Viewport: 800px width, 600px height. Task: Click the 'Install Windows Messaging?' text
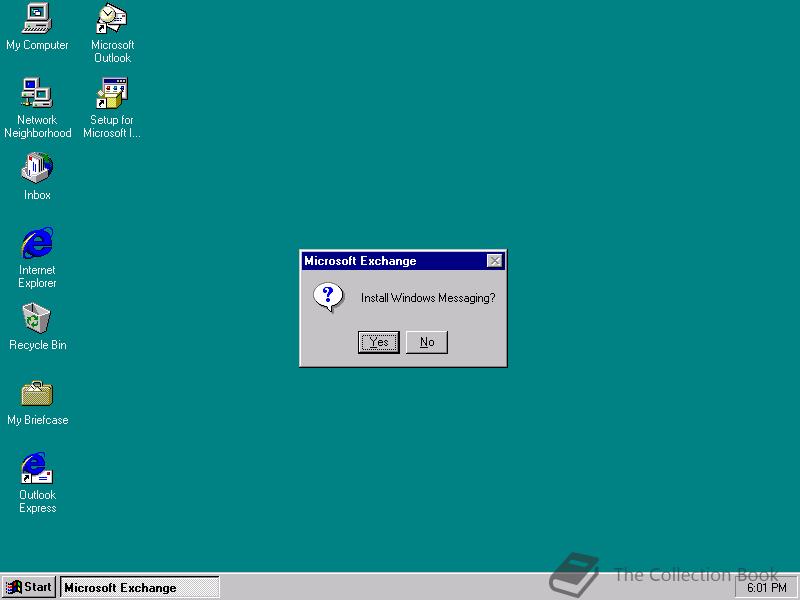(428, 298)
